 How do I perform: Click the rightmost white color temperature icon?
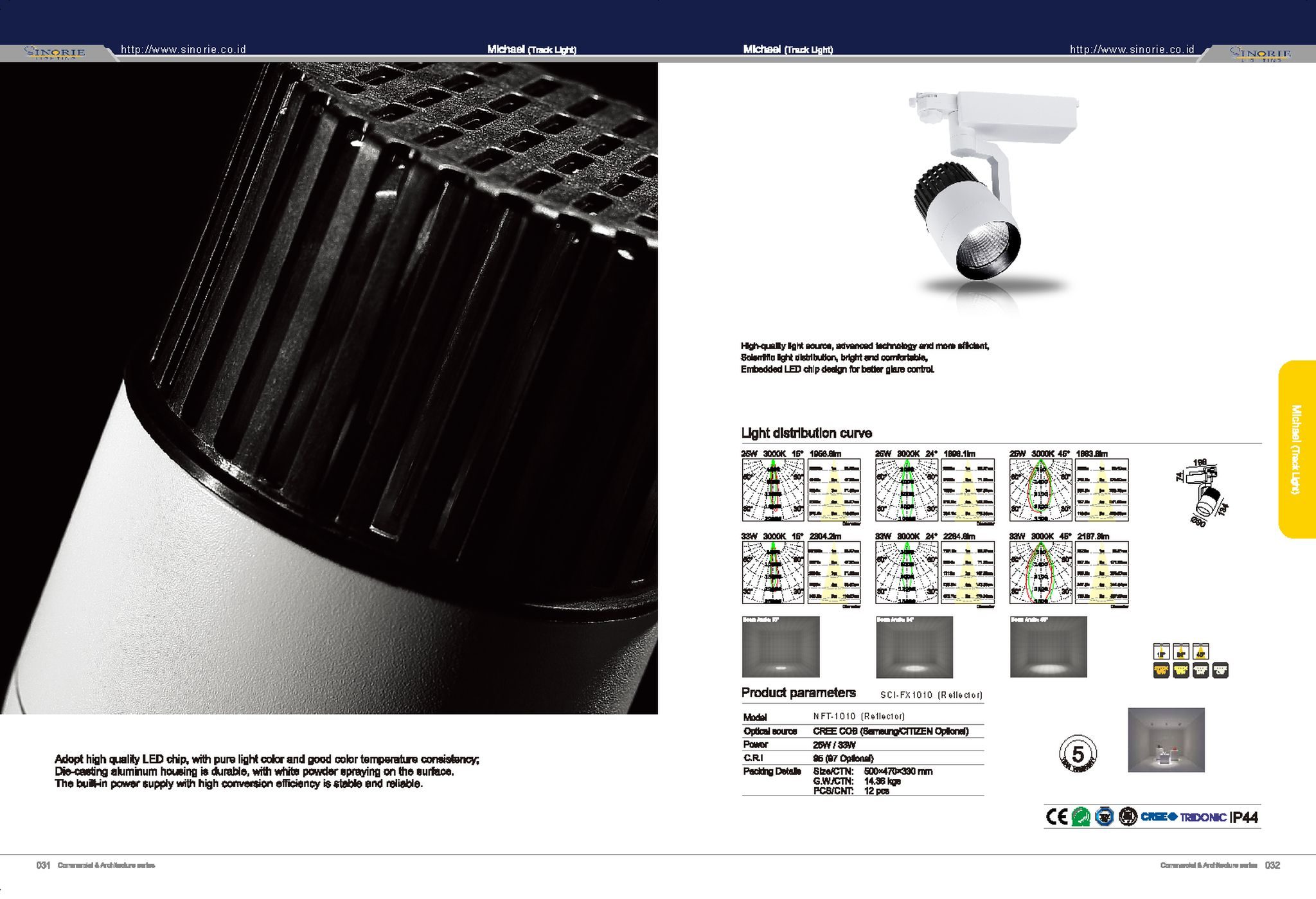point(1220,670)
